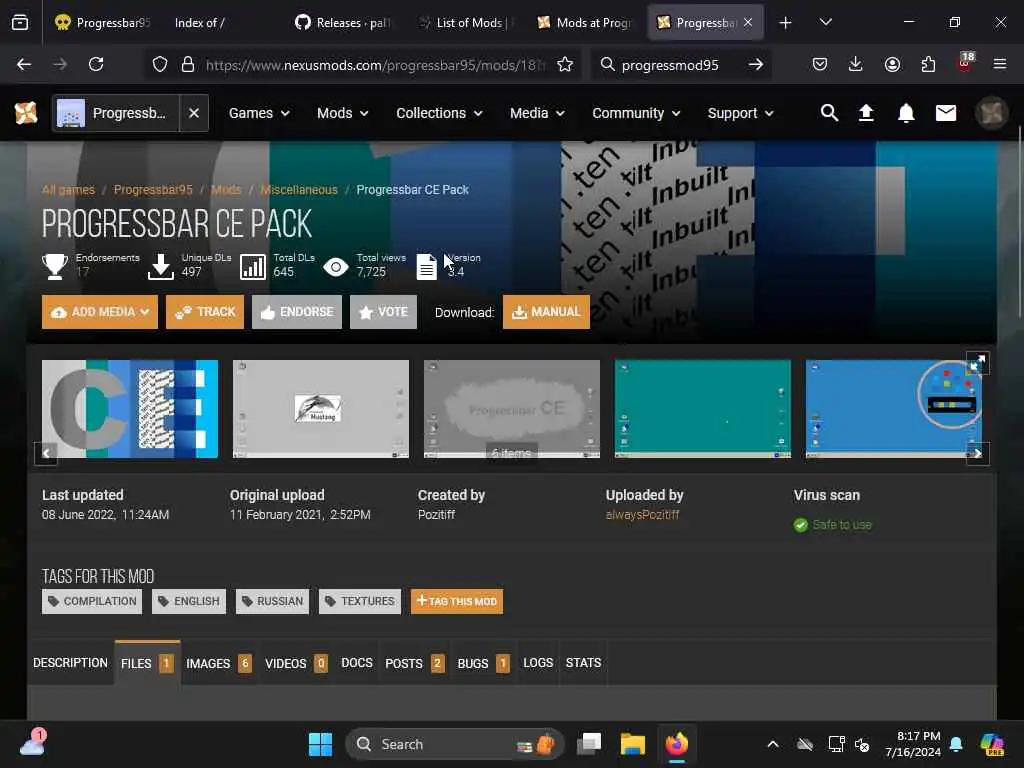Click the Nexus Mods logo icon
This screenshot has width=1024, height=768.
pos(26,113)
